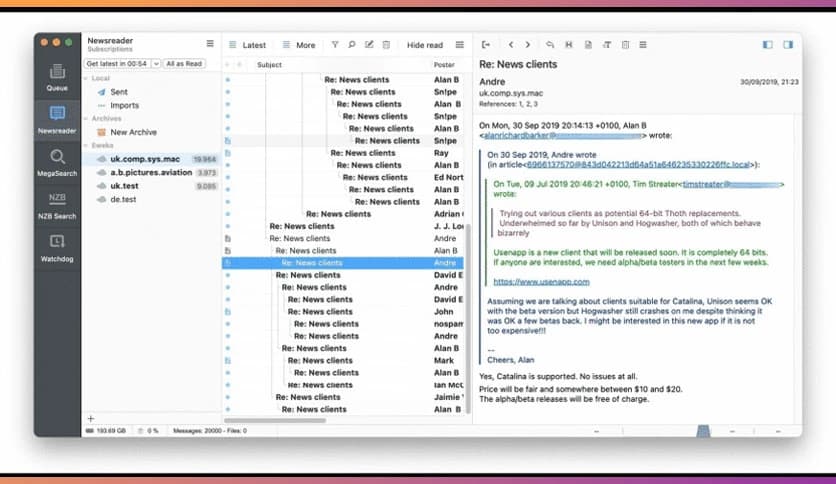The width and height of the screenshot is (836, 484).
Task: Click alanrichardbarker email address link
Action: [x=562, y=135]
